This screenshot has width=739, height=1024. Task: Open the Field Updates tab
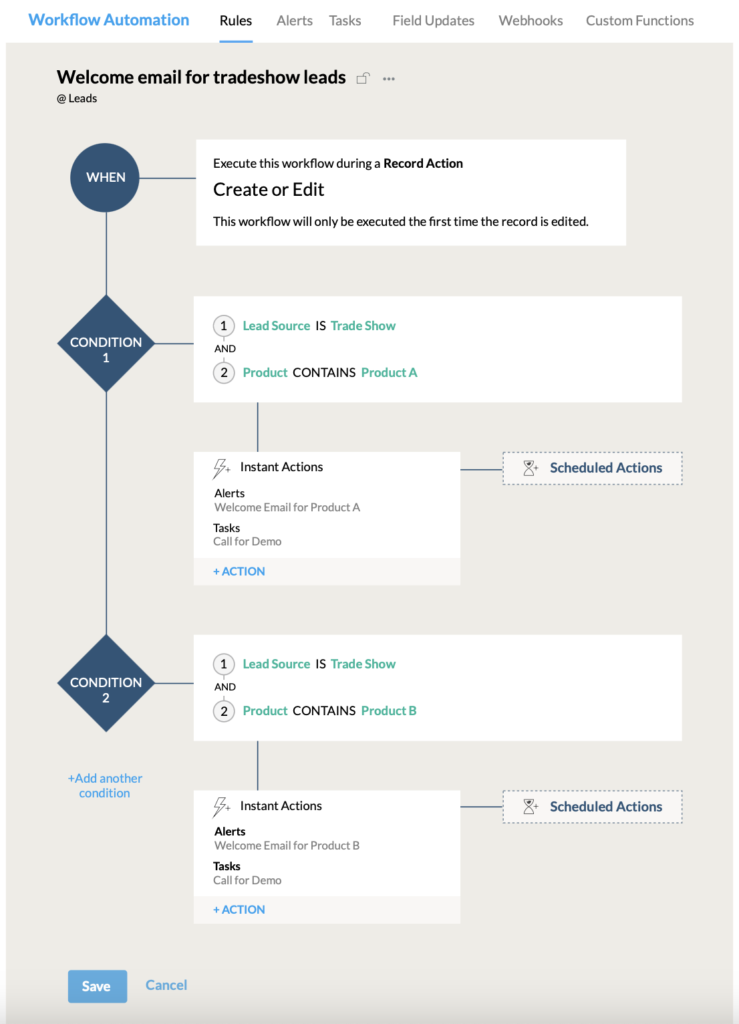tap(433, 20)
